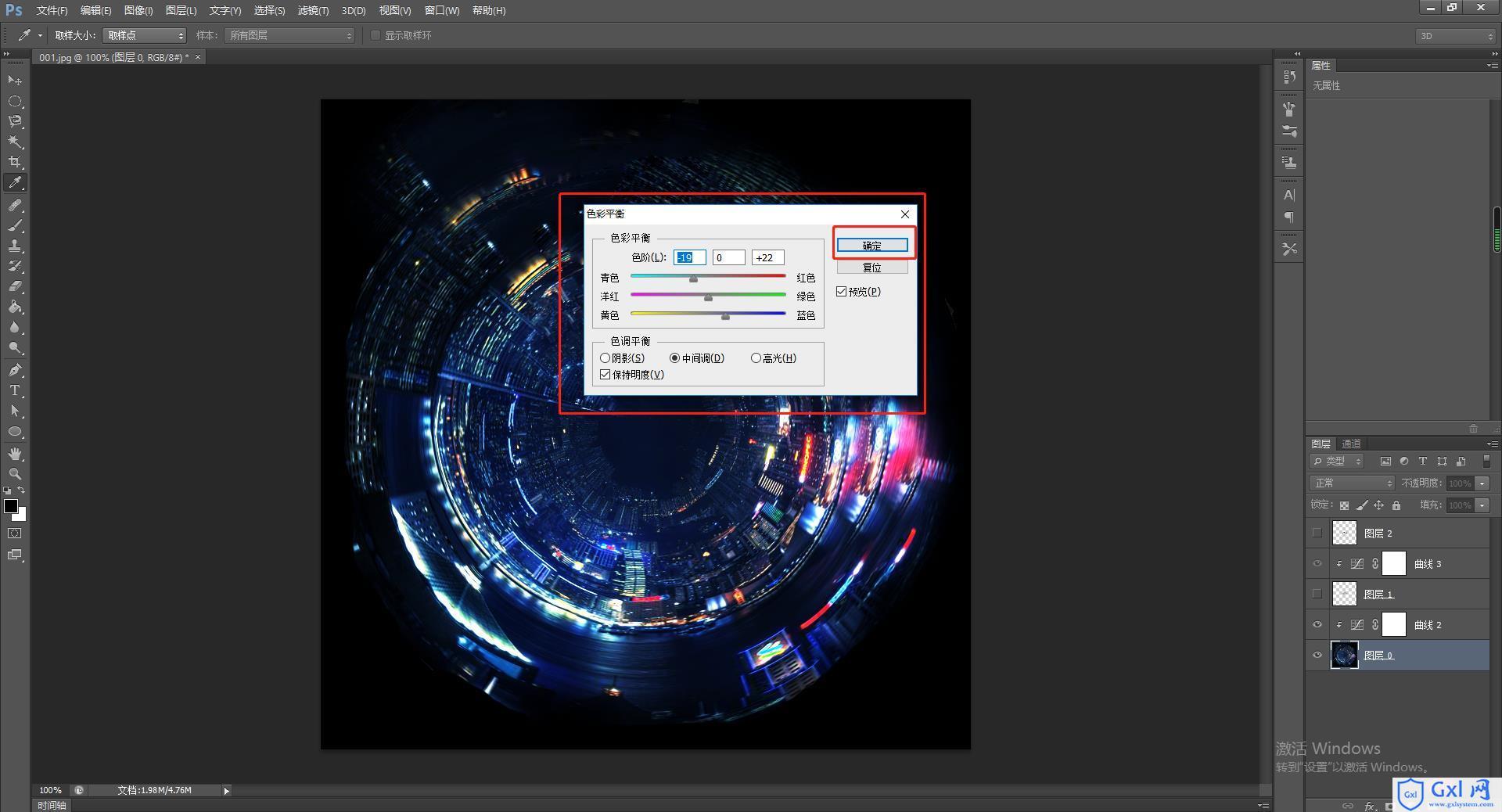Adjust the Cyan-Red slider
The width and height of the screenshot is (1502, 812).
point(693,278)
